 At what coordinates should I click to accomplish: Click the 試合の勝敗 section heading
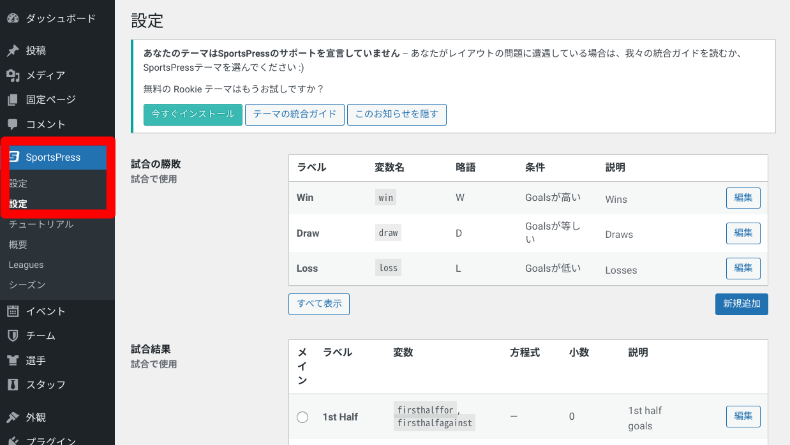point(156,164)
